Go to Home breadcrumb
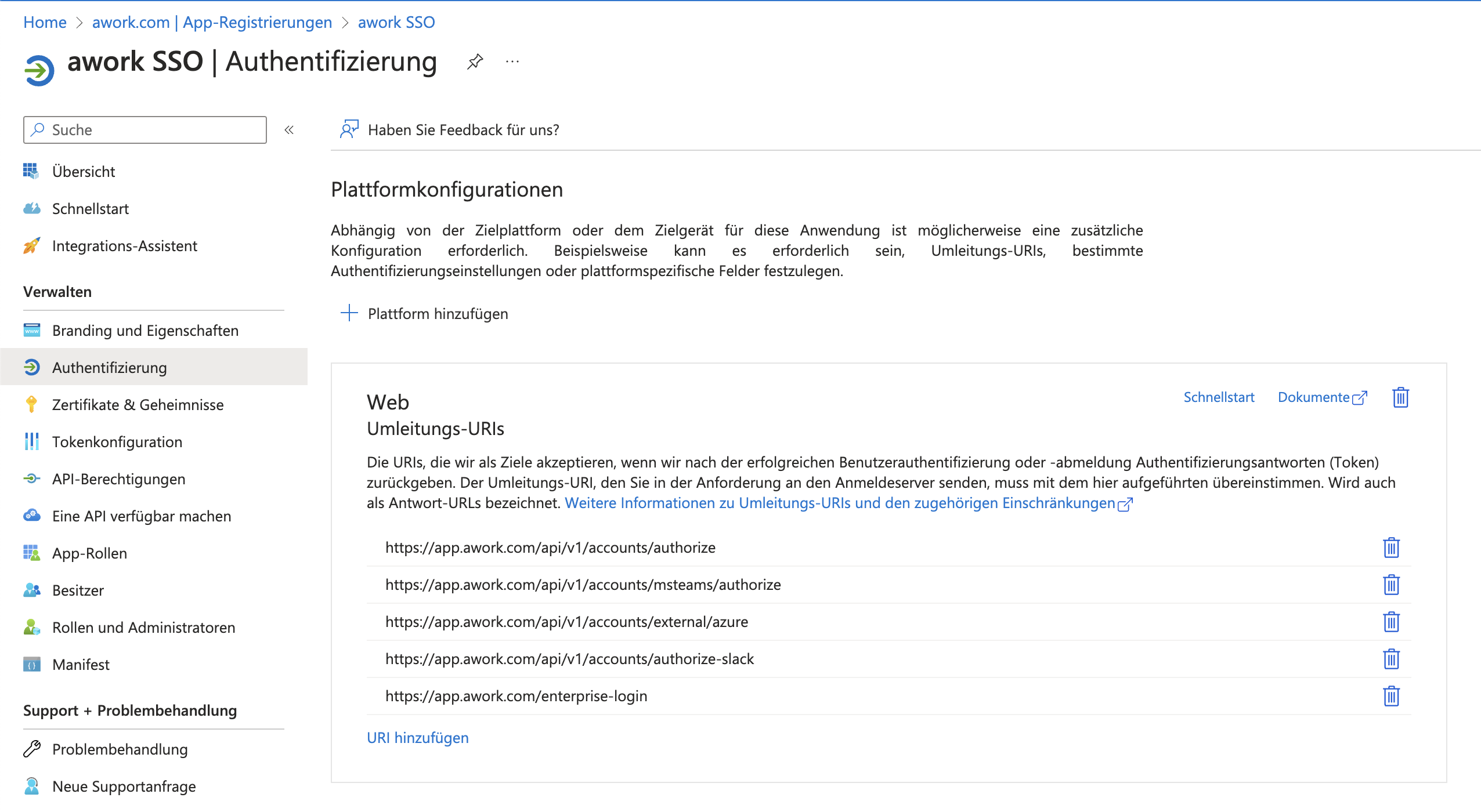Screen dimensions: 1481x812 coord(45,22)
